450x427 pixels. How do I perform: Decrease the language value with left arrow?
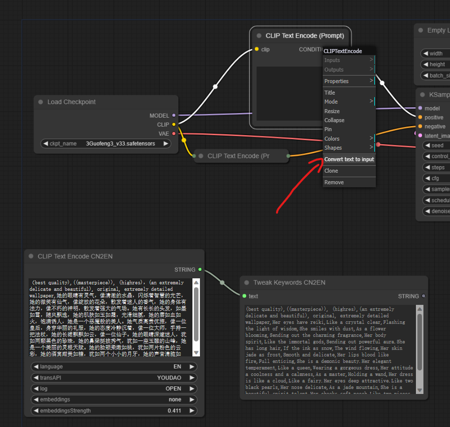tap(36, 367)
